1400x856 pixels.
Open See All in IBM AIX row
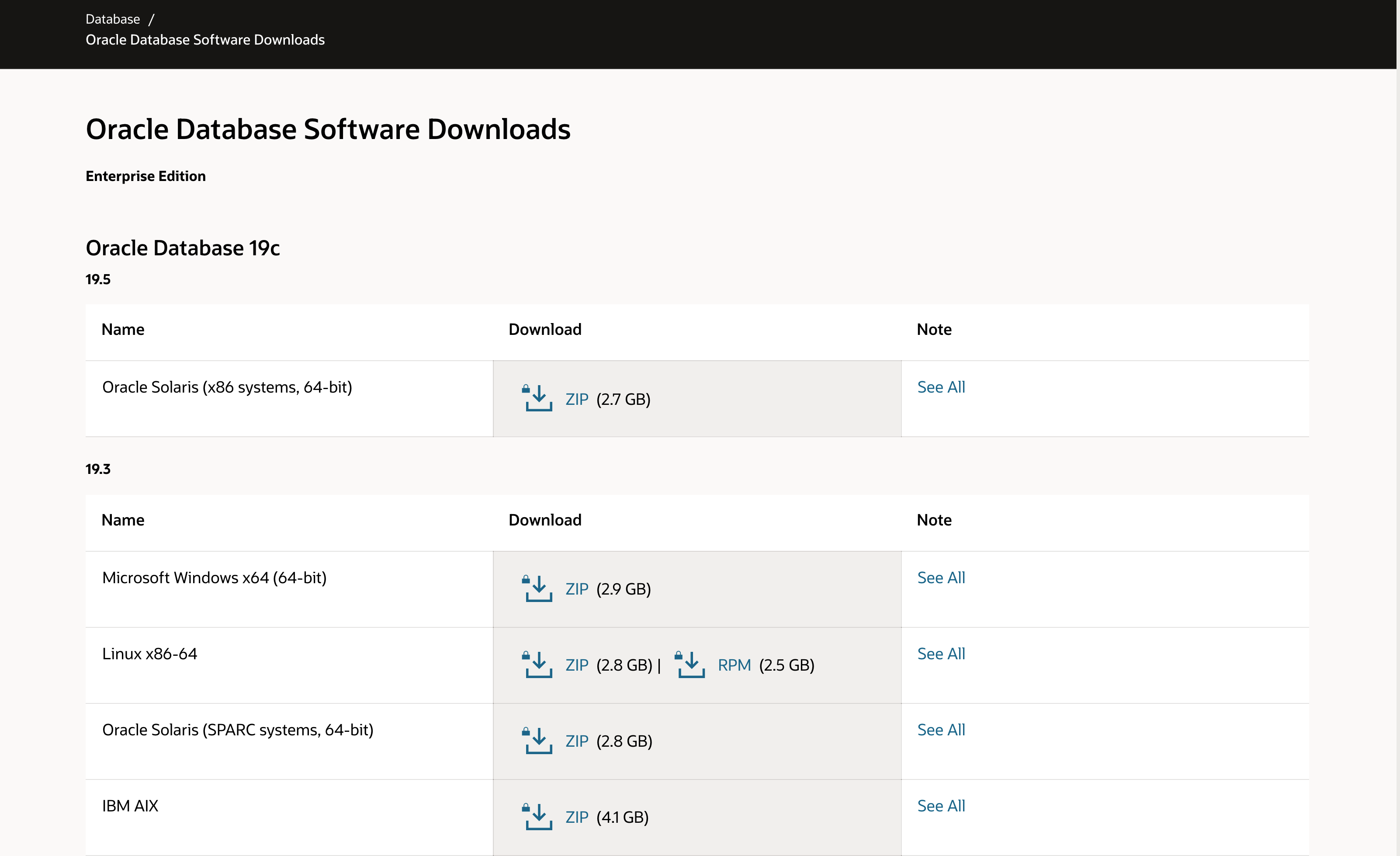coord(941,806)
